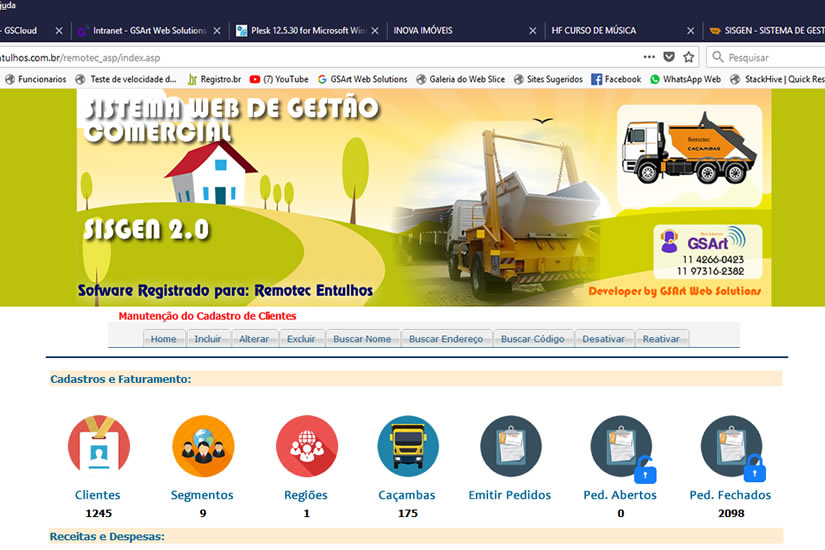Close the Plesk tab
Screen dimensions: 825x550
click(375, 31)
